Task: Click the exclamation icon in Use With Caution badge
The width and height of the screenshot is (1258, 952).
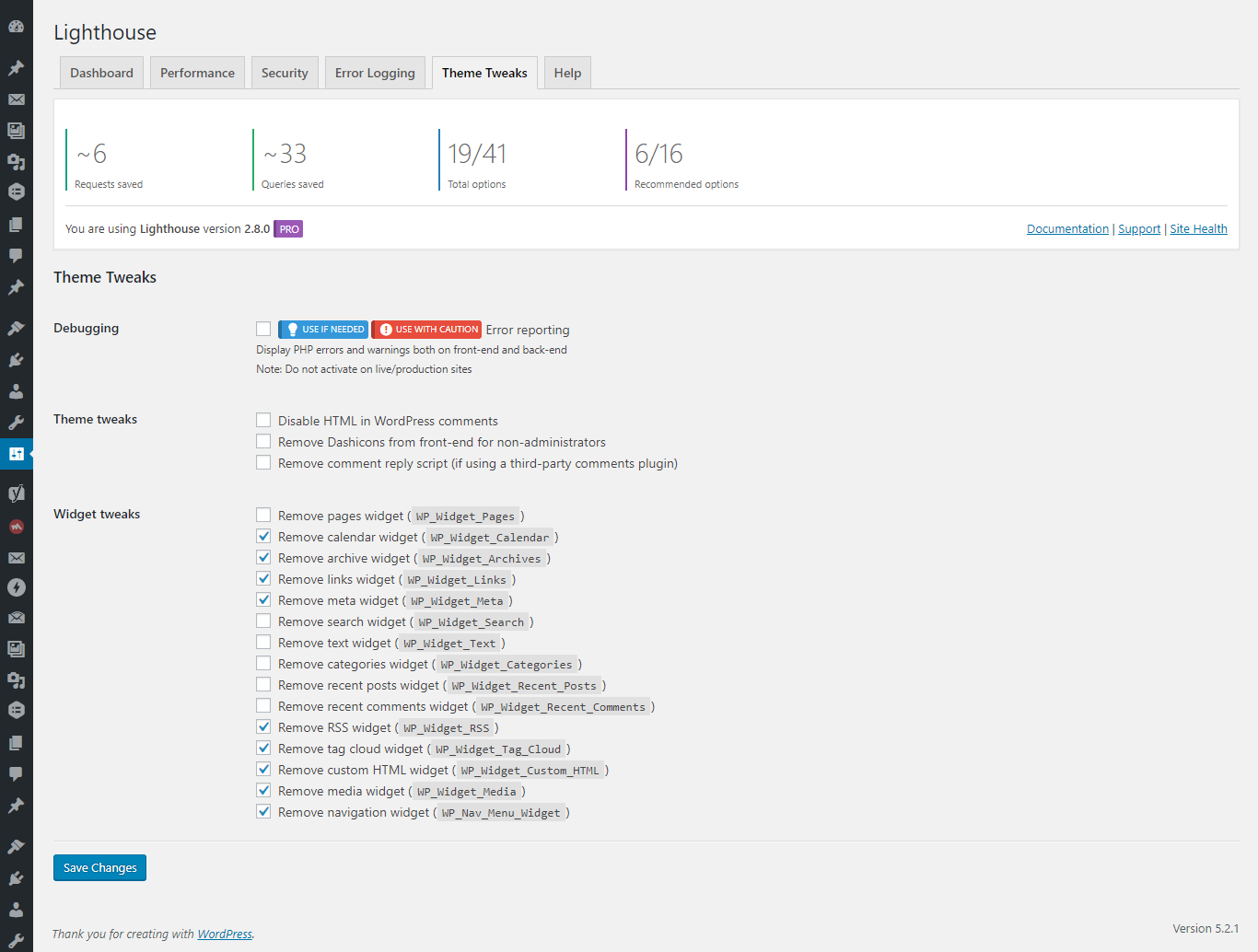Action: [x=386, y=330]
